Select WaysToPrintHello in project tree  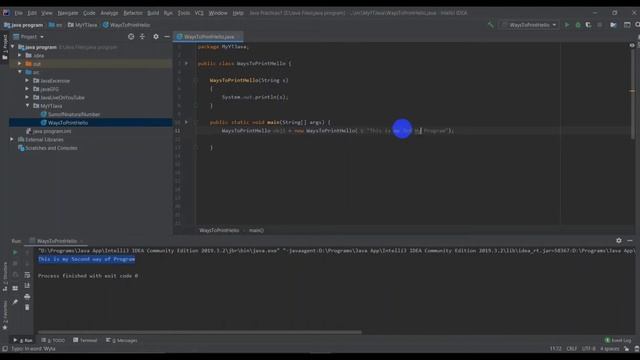(64, 122)
